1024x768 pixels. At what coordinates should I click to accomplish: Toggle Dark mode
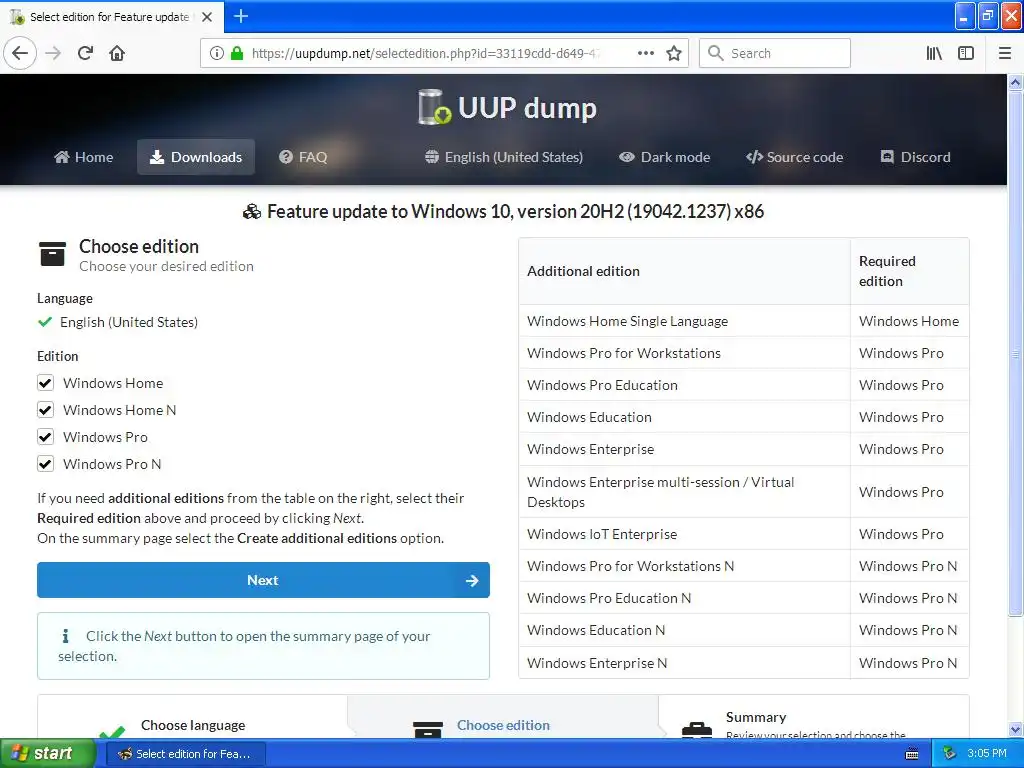664,157
